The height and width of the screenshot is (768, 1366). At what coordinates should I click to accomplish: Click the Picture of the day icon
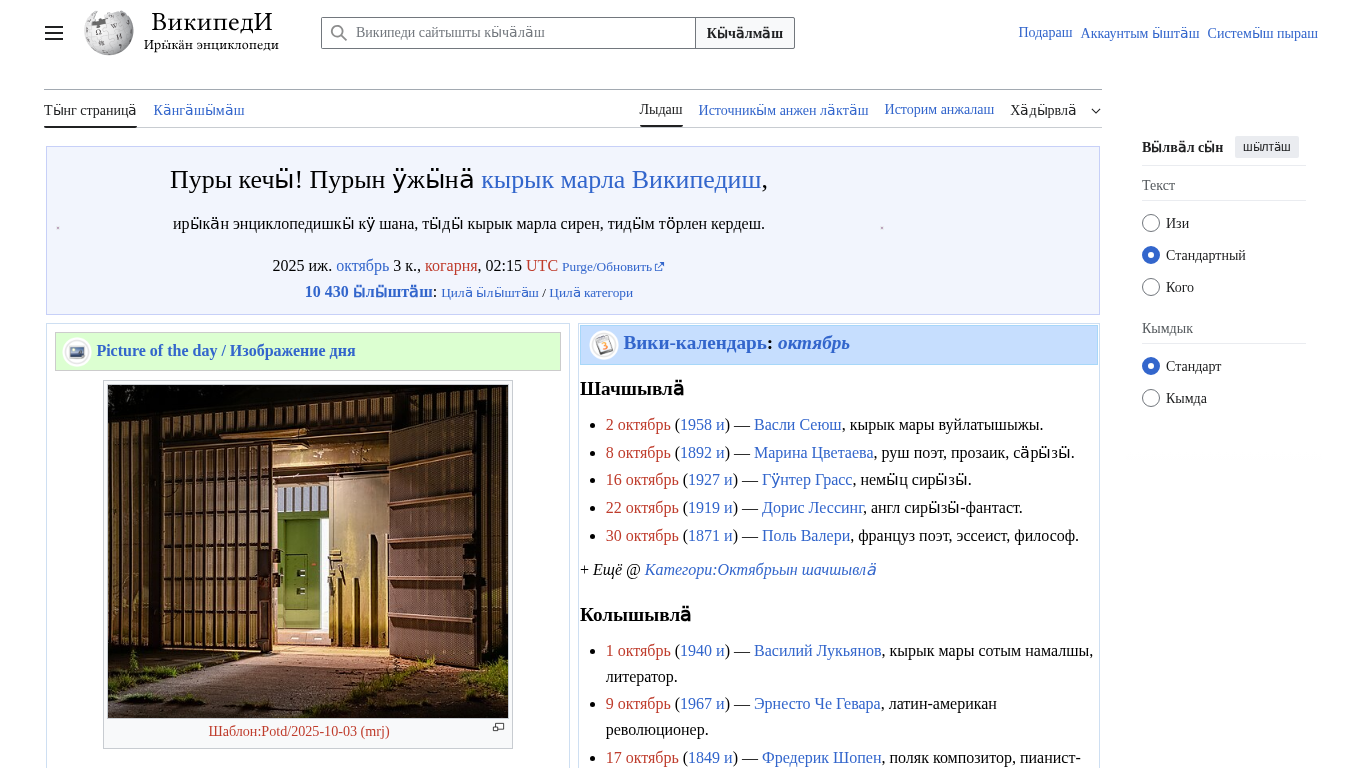pyautogui.click(x=77, y=351)
